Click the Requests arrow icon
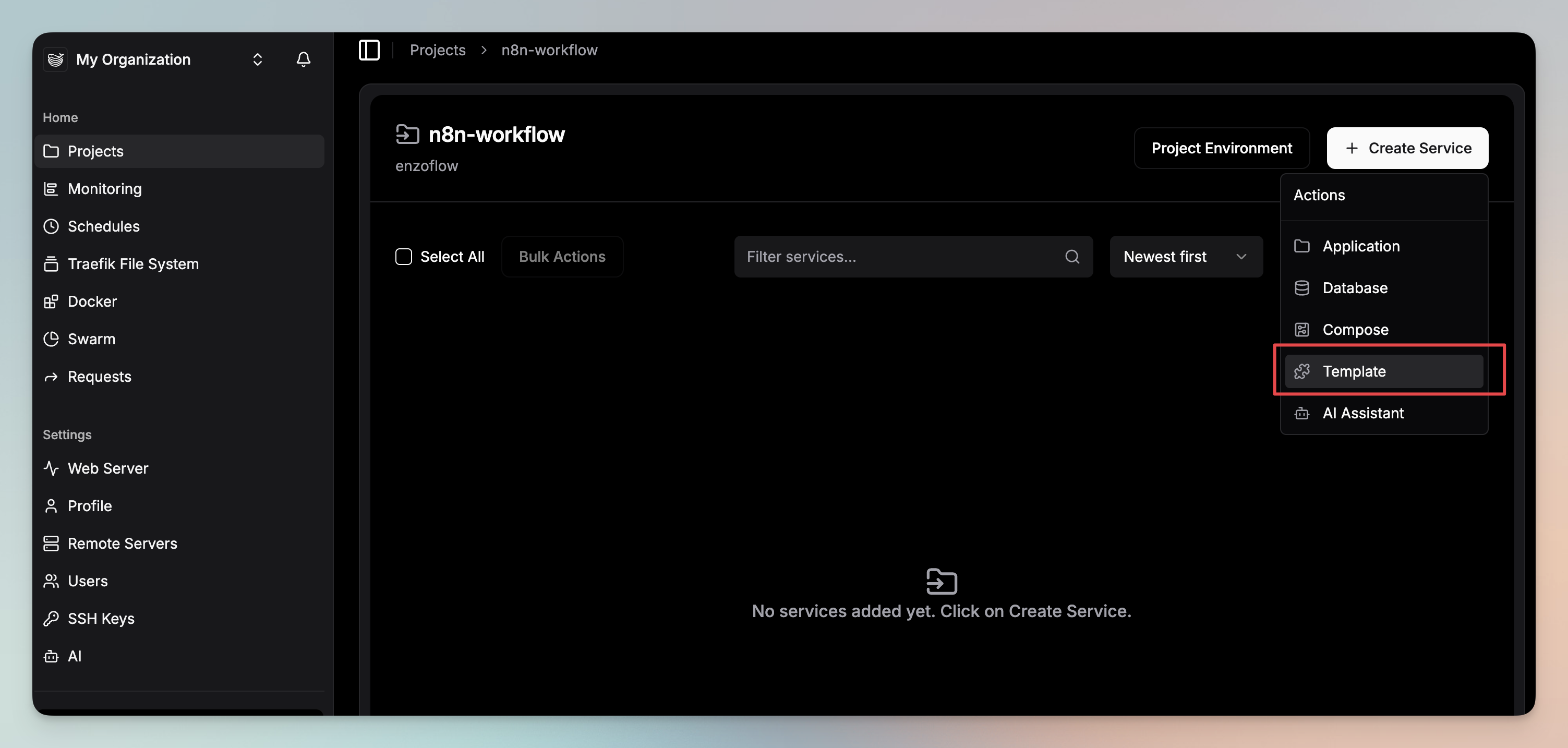This screenshot has width=1568, height=748. pos(51,377)
